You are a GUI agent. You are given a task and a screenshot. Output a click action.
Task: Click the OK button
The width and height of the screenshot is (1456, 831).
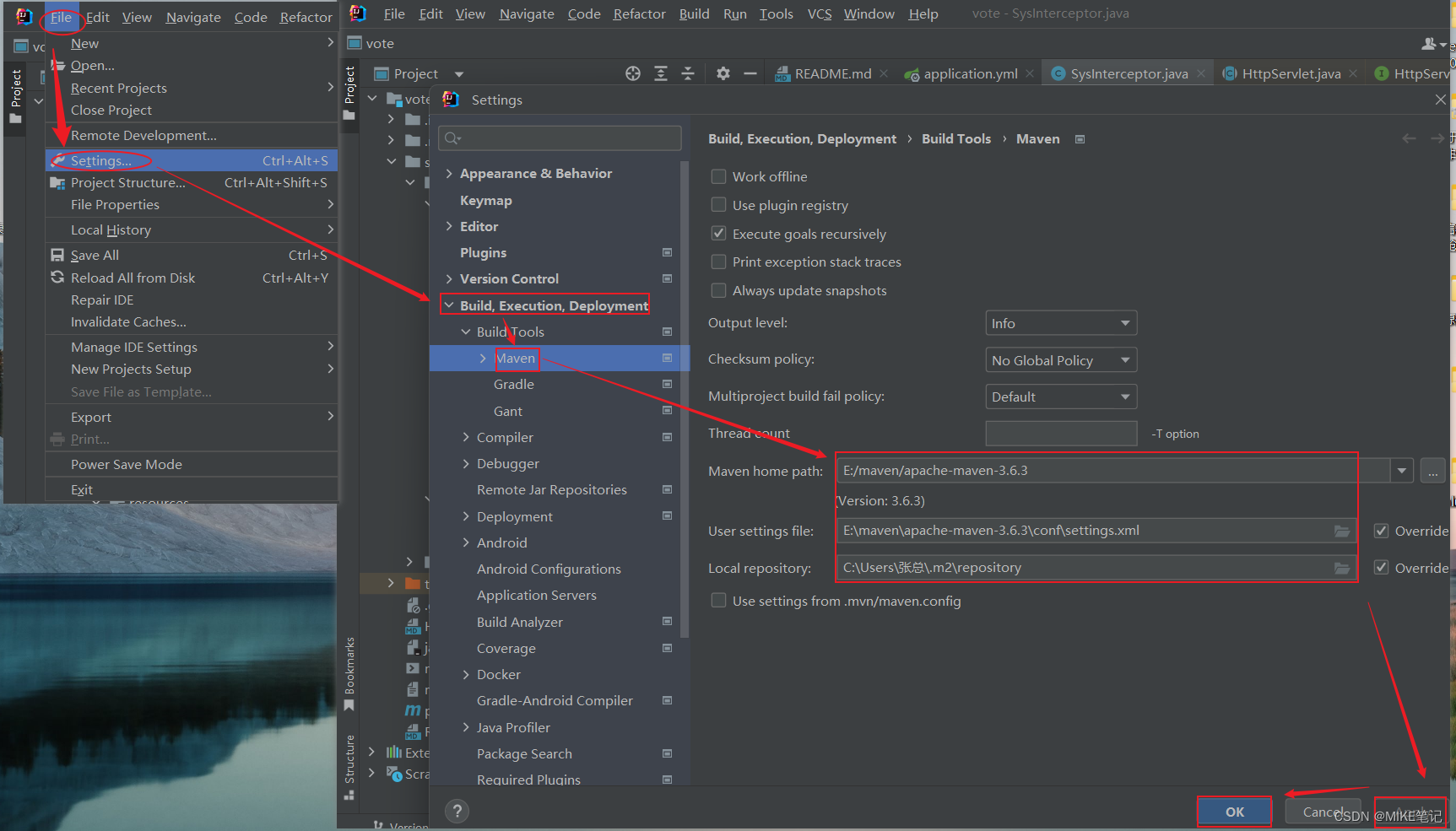[1234, 812]
